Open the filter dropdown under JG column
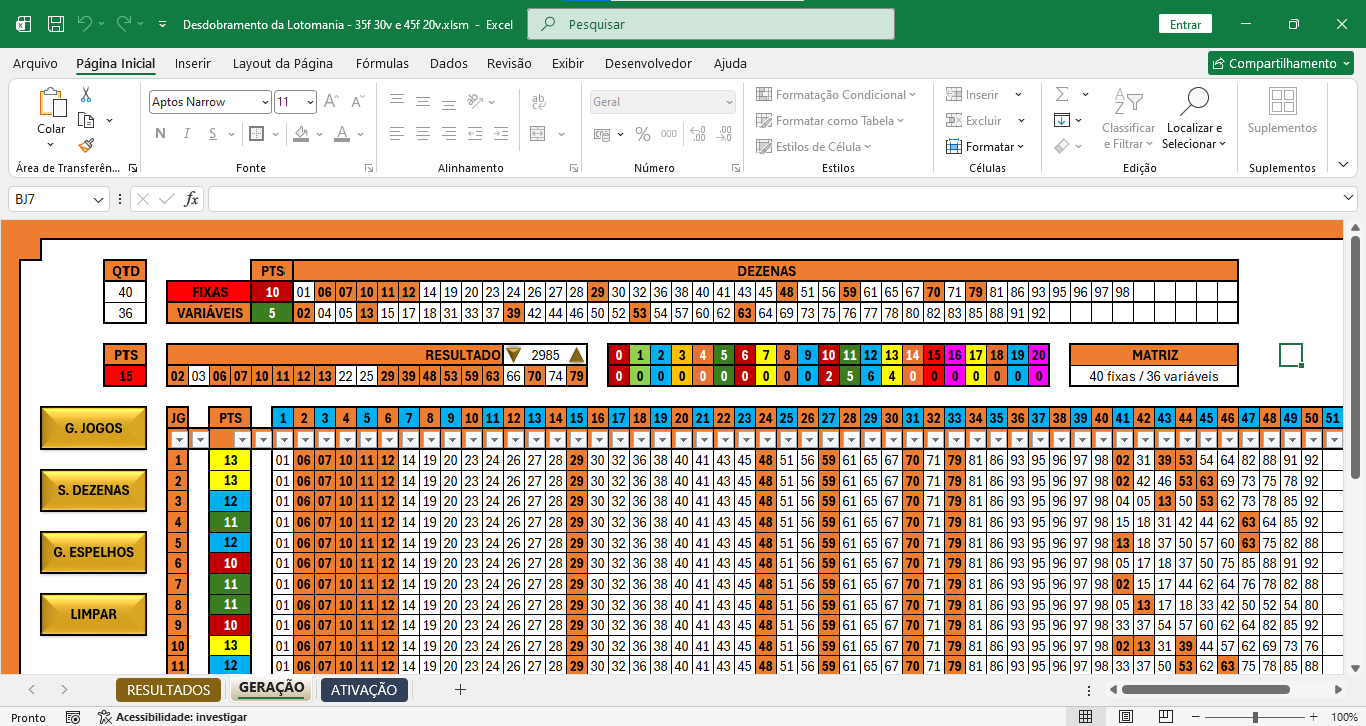1366x726 pixels. [178, 439]
